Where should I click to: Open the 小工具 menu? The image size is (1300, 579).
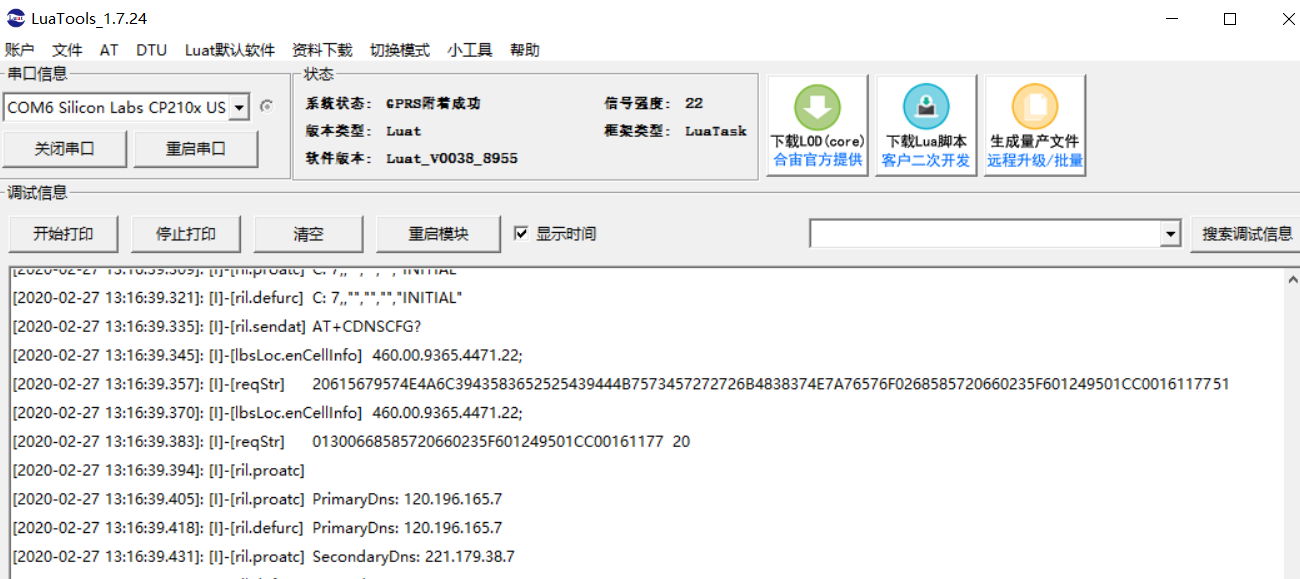tap(469, 50)
